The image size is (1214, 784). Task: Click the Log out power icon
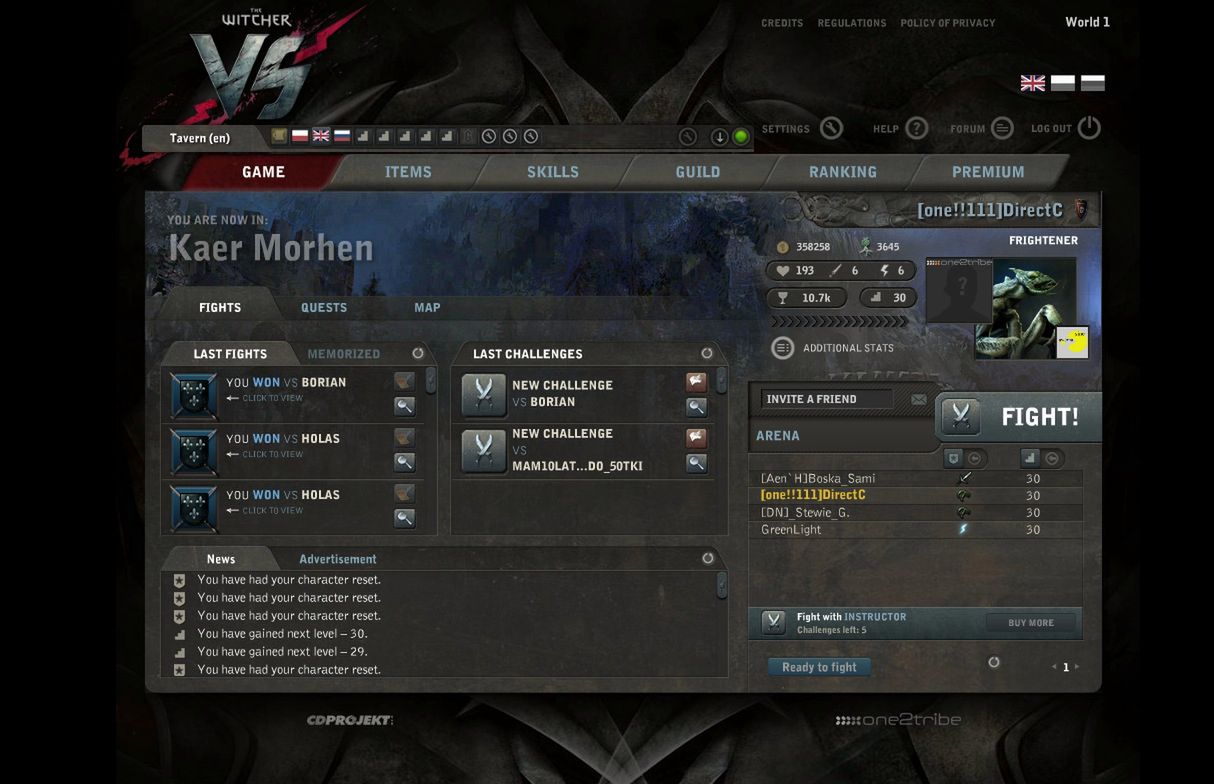point(1089,128)
